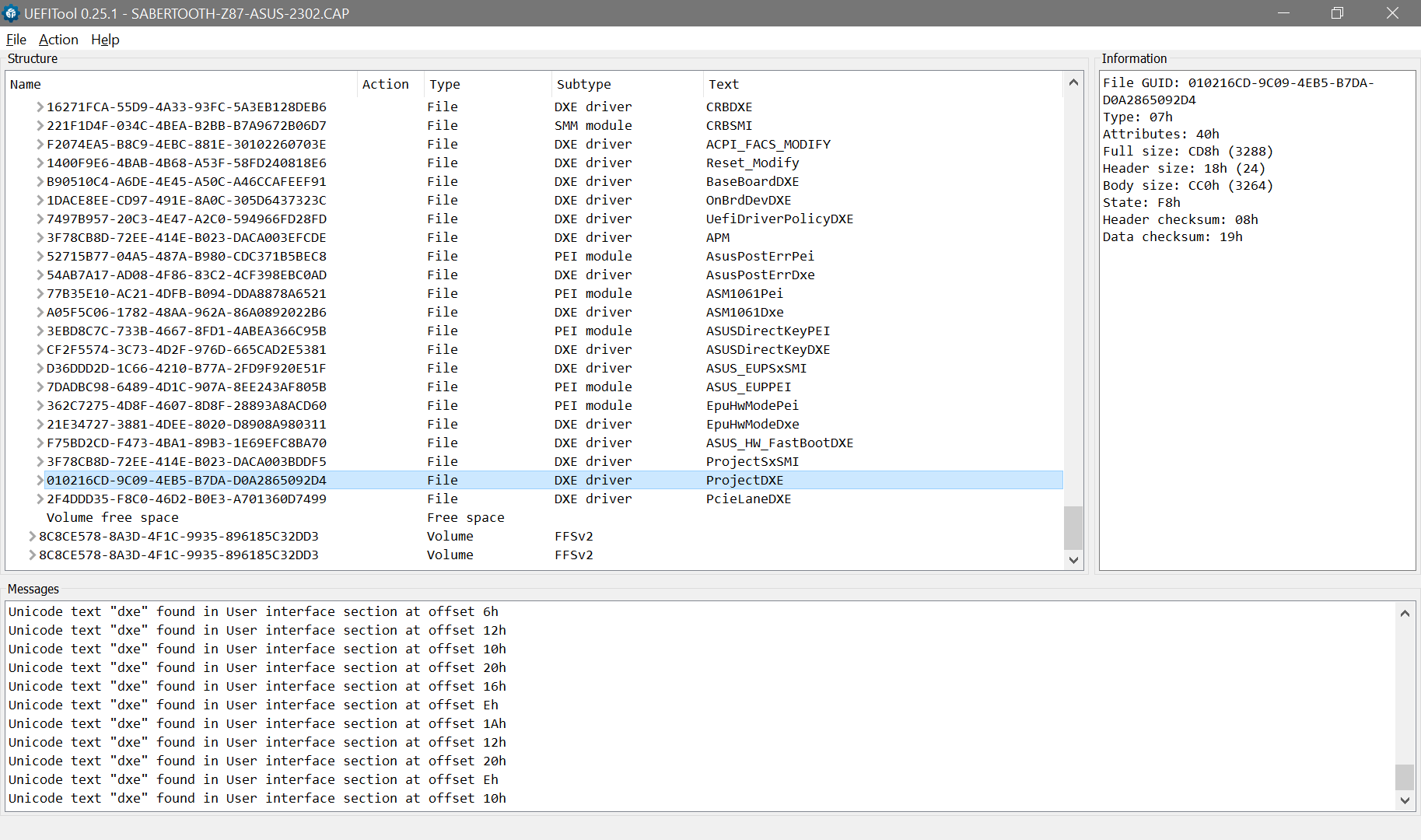Expand the F75BD2CD-F473 ASUS_HW_FastBootDXE node
The height and width of the screenshot is (840, 1421).
(x=40, y=443)
